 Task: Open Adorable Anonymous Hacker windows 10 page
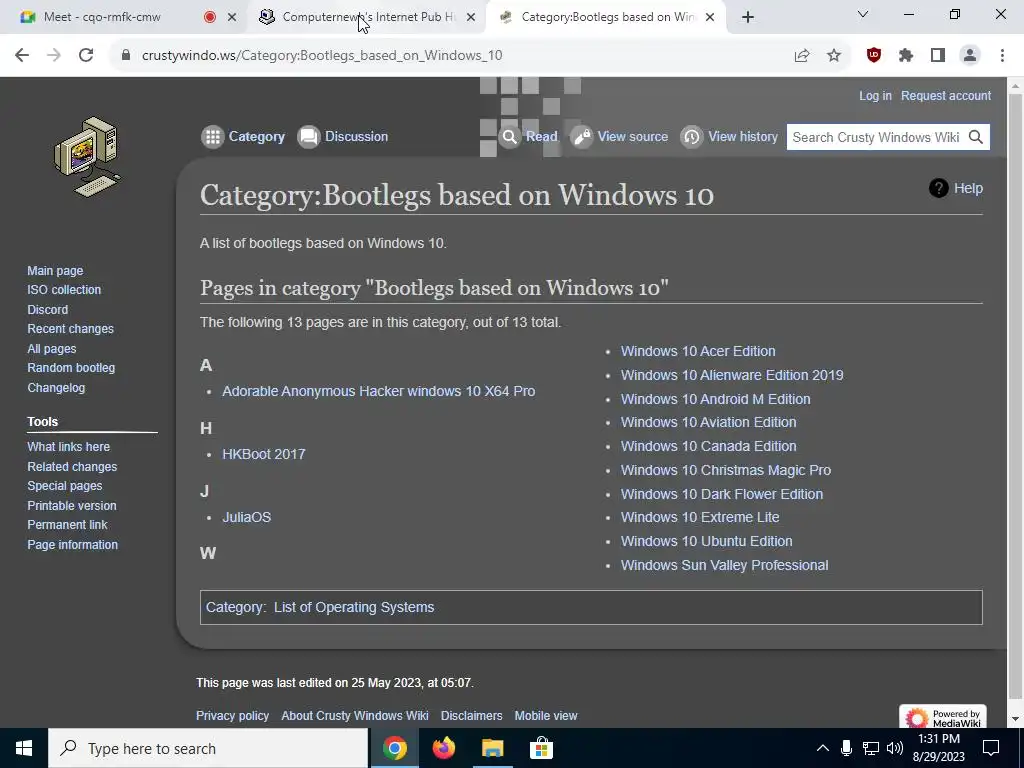(378, 391)
